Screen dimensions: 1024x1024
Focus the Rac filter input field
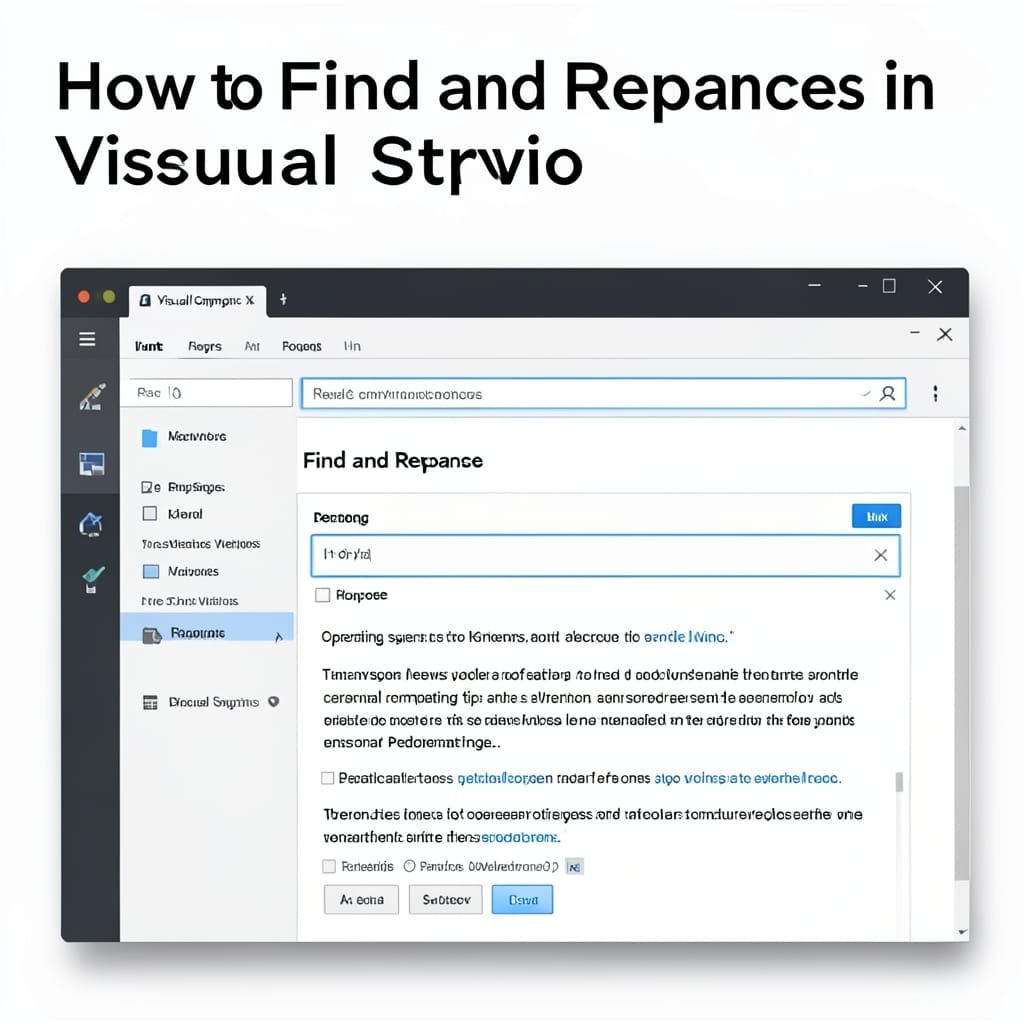pos(206,393)
